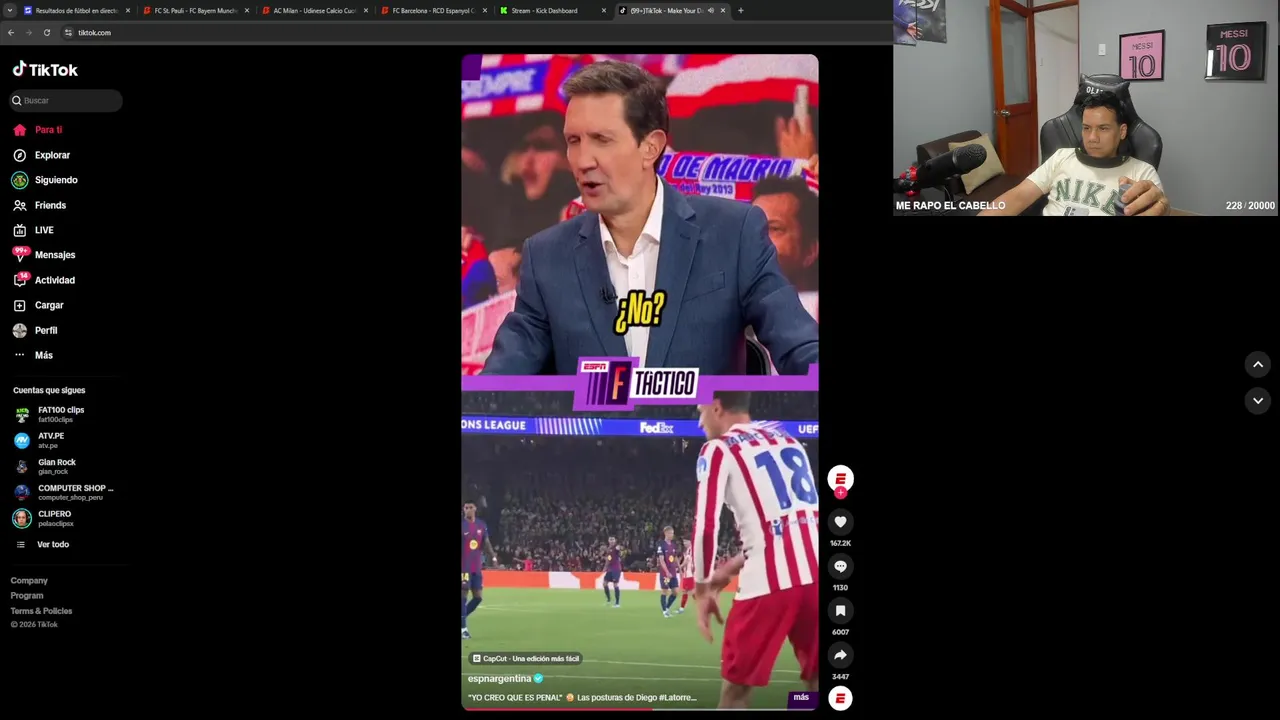Click the ATV.PE account avatar
The width and height of the screenshot is (1280, 720).
pyautogui.click(x=22, y=440)
